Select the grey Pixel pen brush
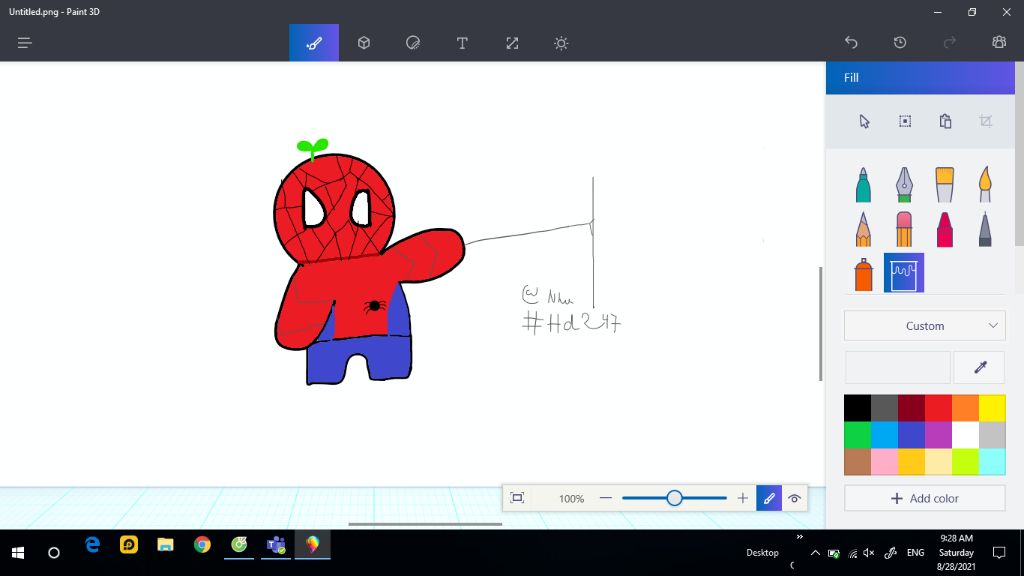The image size is (1024, 576). point(985,229)
